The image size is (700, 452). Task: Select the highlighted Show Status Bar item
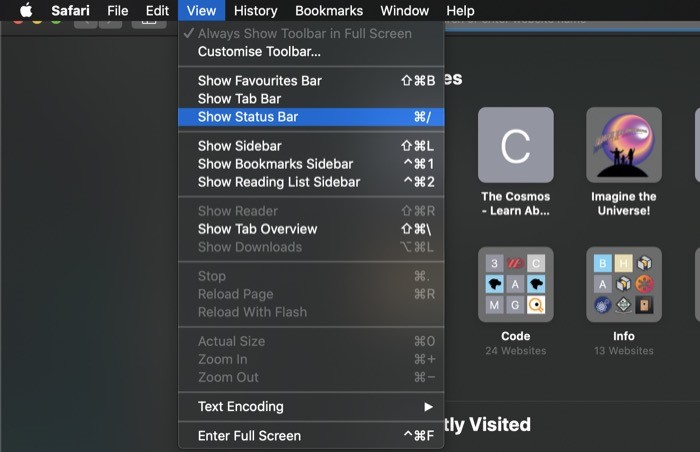[311, 117]
